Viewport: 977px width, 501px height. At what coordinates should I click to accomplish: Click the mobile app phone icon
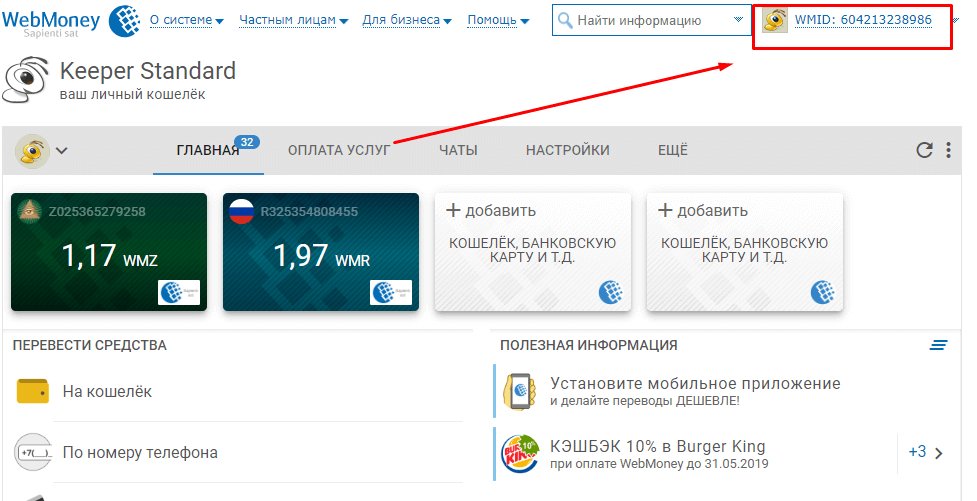pos(520,391)
